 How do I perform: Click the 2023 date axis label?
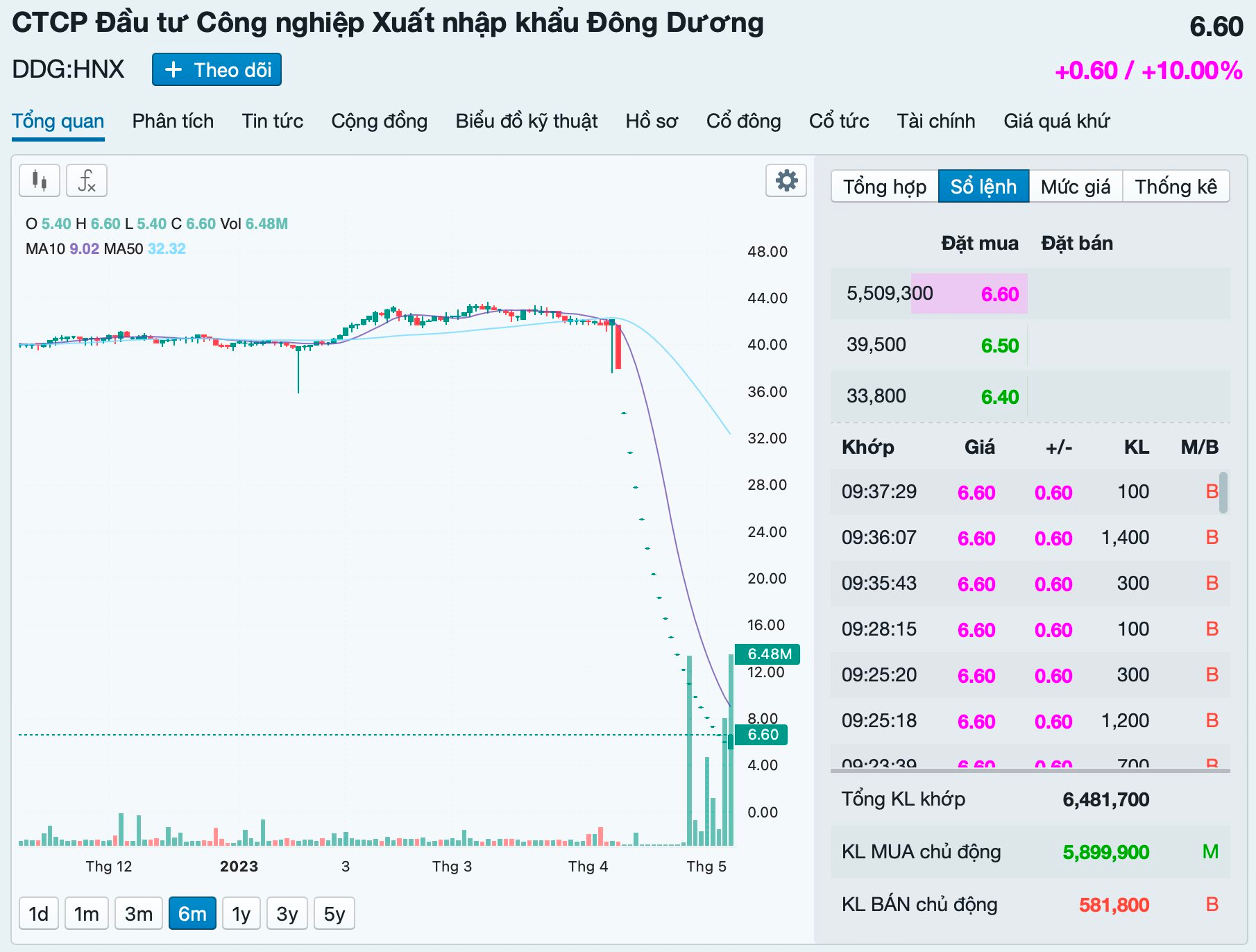click(x=239, y=867)
